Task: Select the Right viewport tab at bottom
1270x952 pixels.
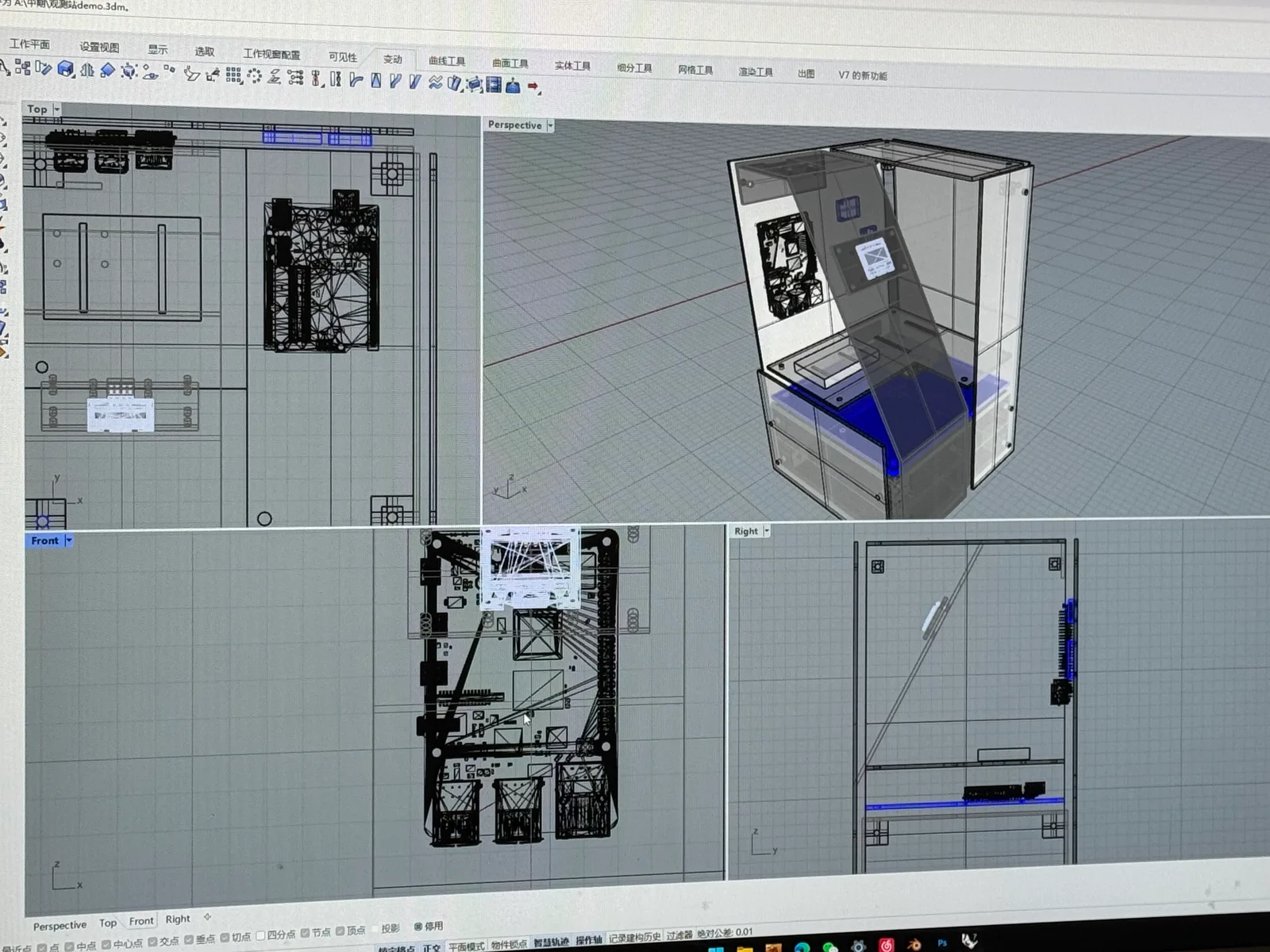Action: point(178,919)
